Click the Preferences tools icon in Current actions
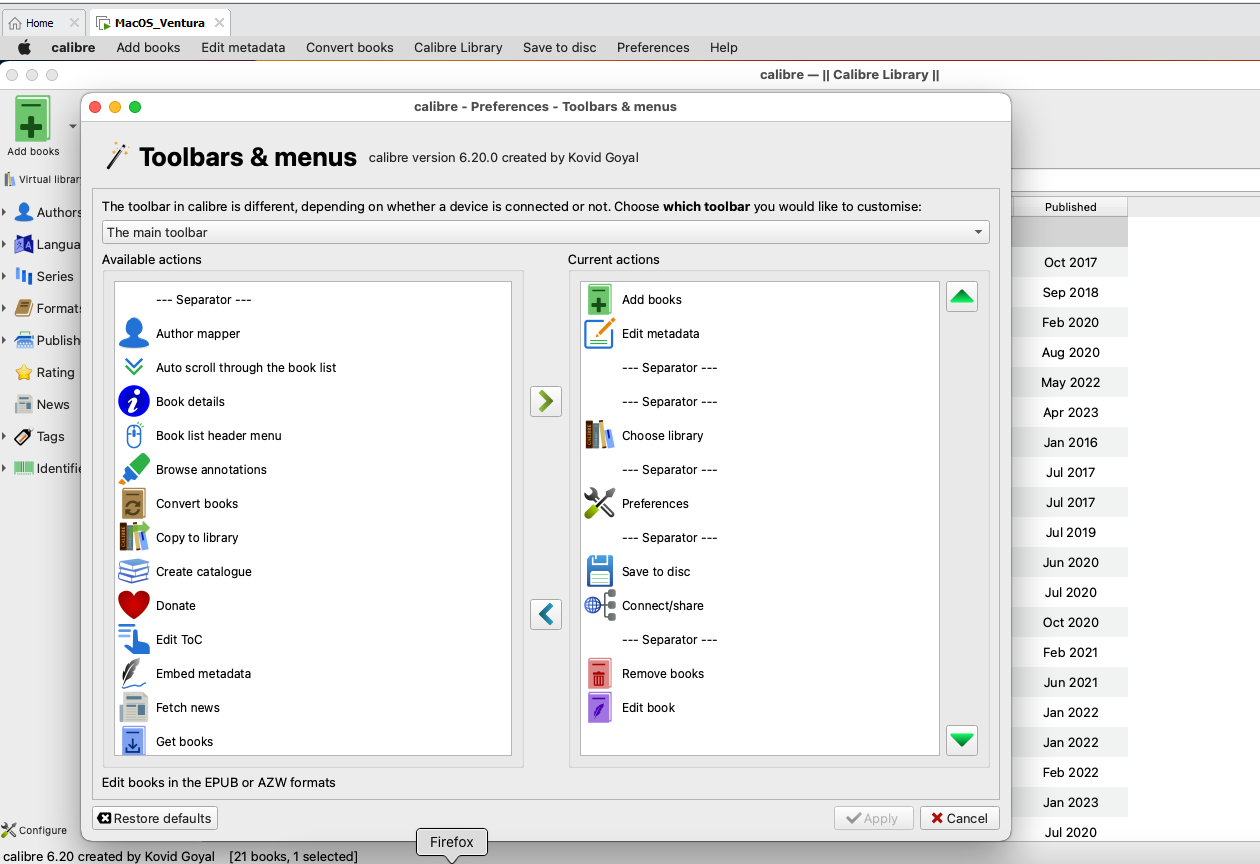Viewport: 1260px width, 864px height. pos(600,503)
